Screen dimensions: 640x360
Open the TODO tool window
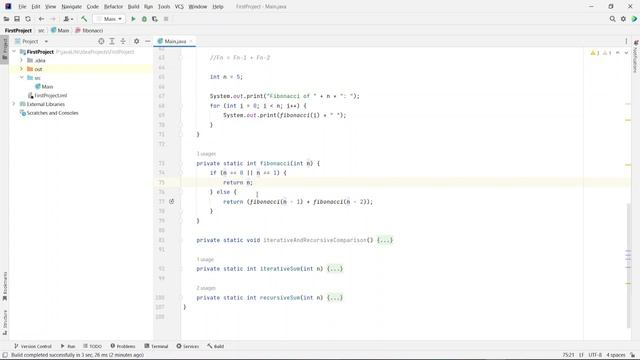(x=92, y=346)
